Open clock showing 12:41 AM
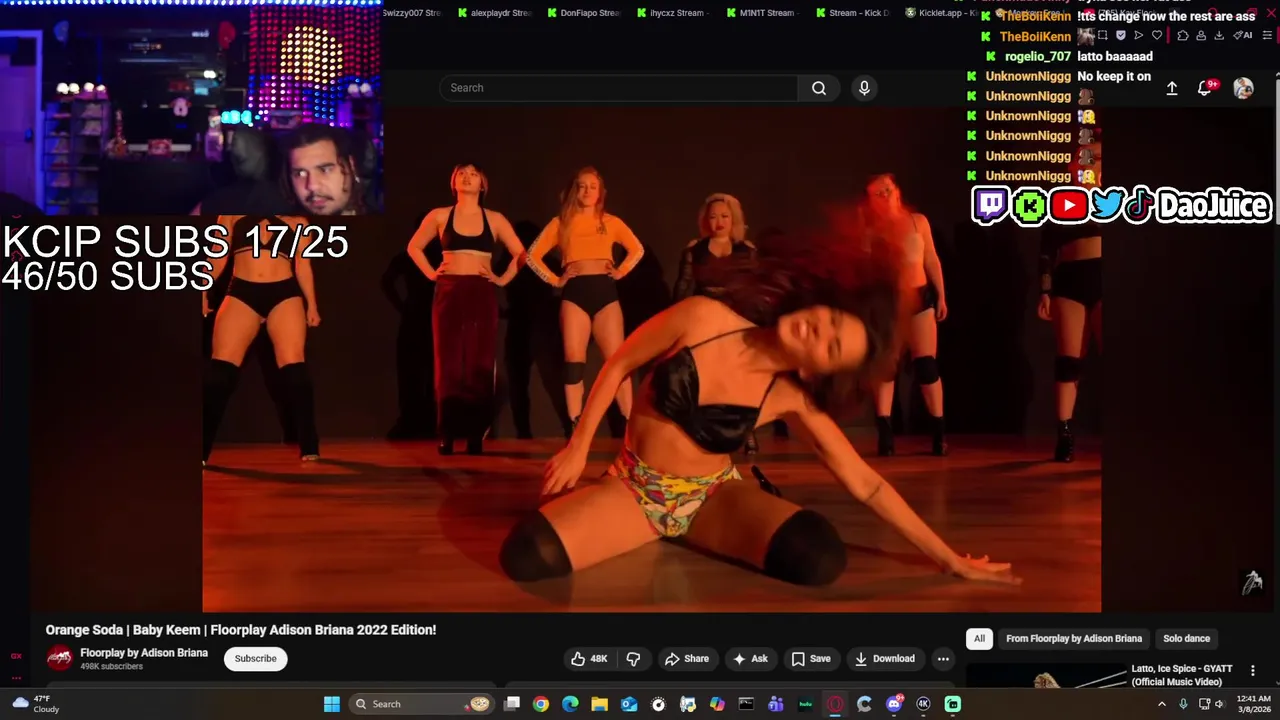Viewport: 1280px width, 720px height. (x=1253, y=704)
